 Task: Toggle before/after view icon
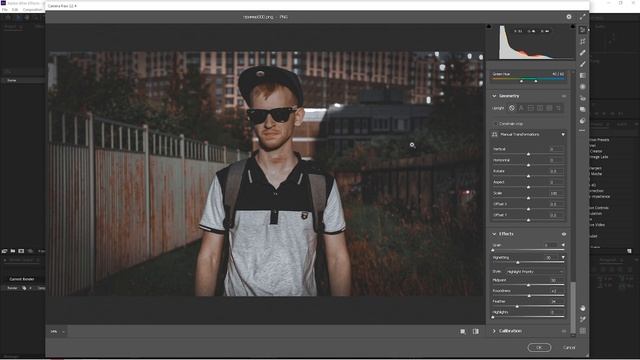(462, 331)
